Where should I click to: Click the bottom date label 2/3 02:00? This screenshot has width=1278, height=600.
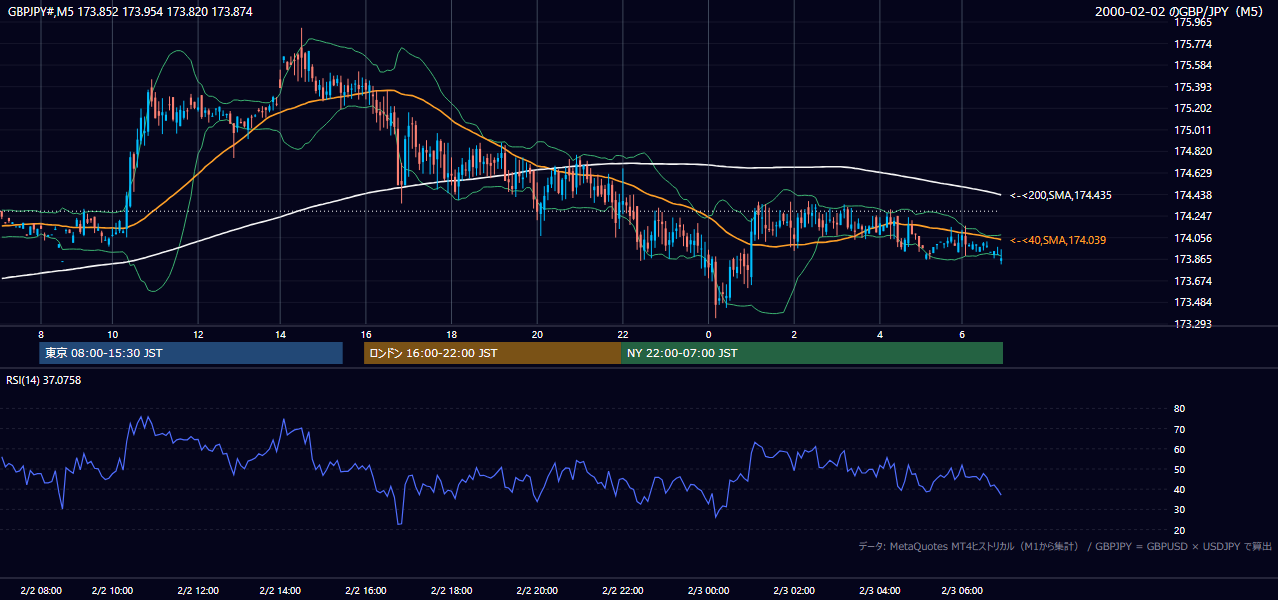point(794,590)
